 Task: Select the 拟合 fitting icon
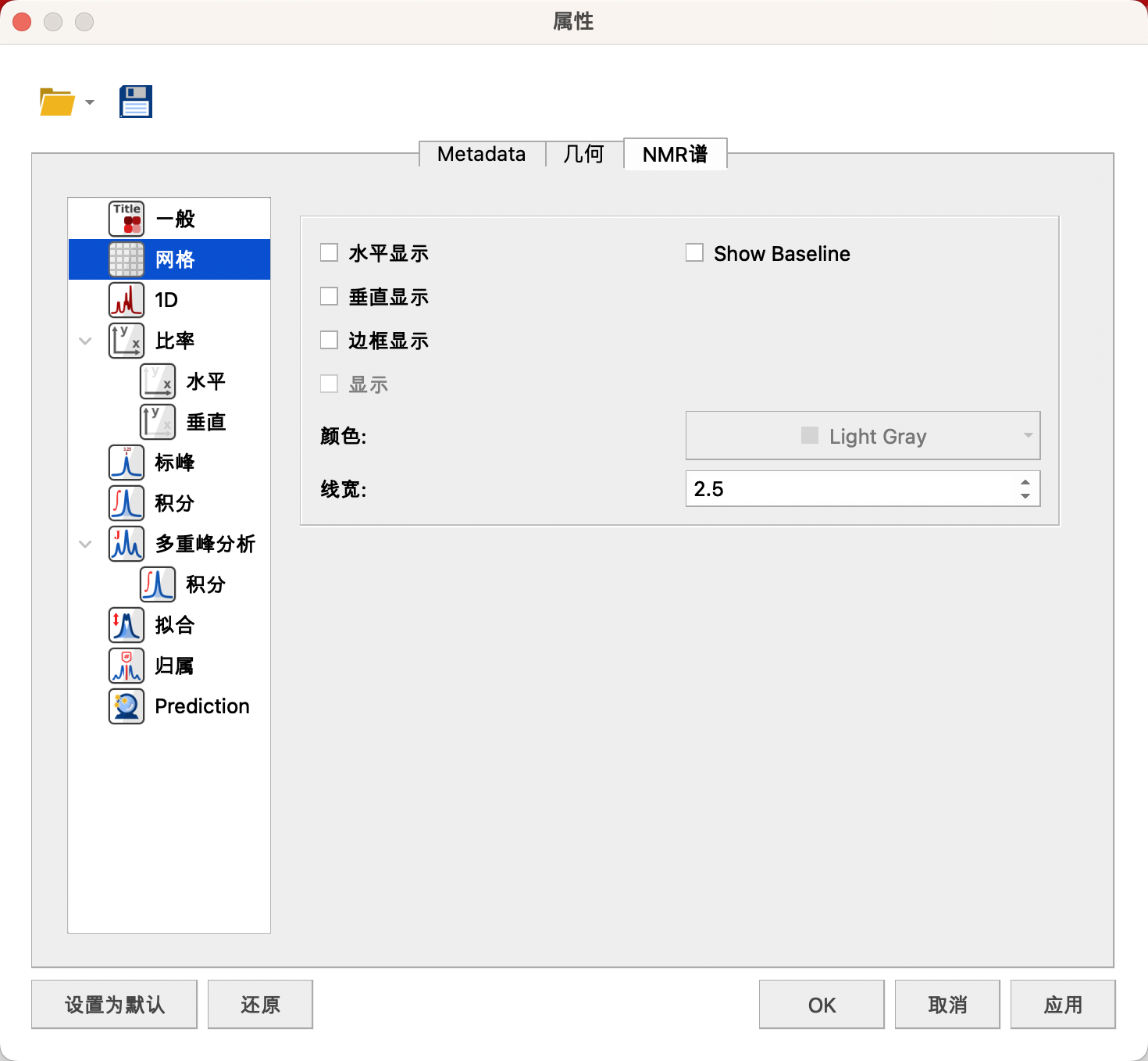pos(127,625)
